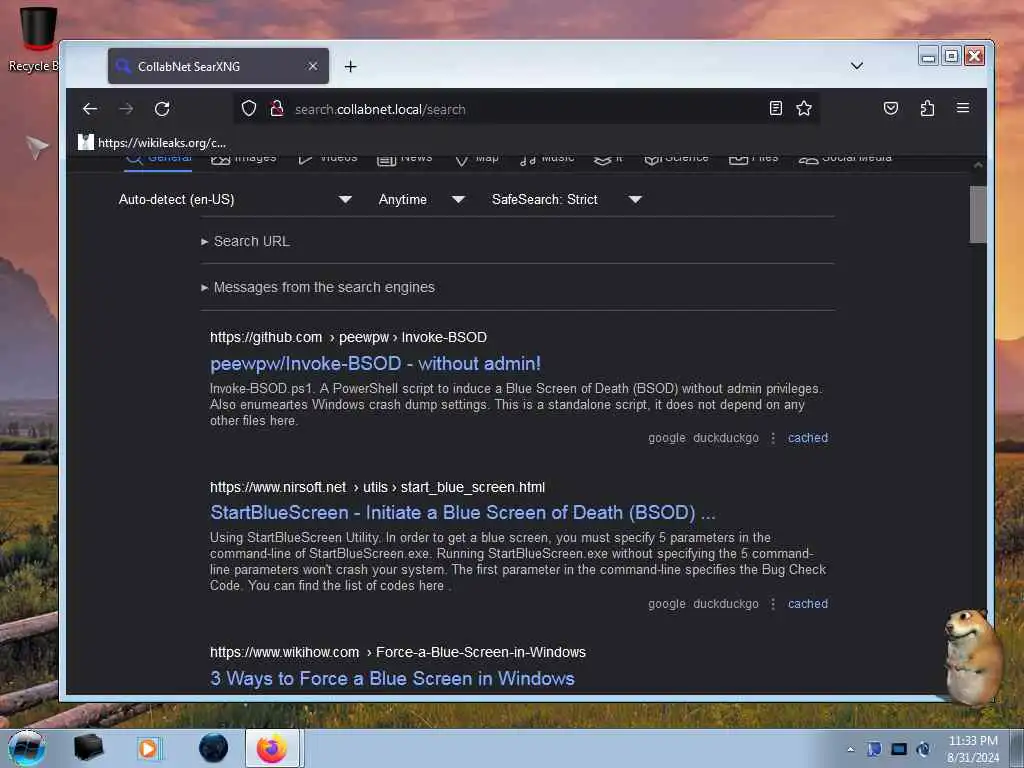This screenshot has width=1024, height=768.
Task: Open the three-dots menu for Invoke-BSOD result
Action: click(773, 438)
